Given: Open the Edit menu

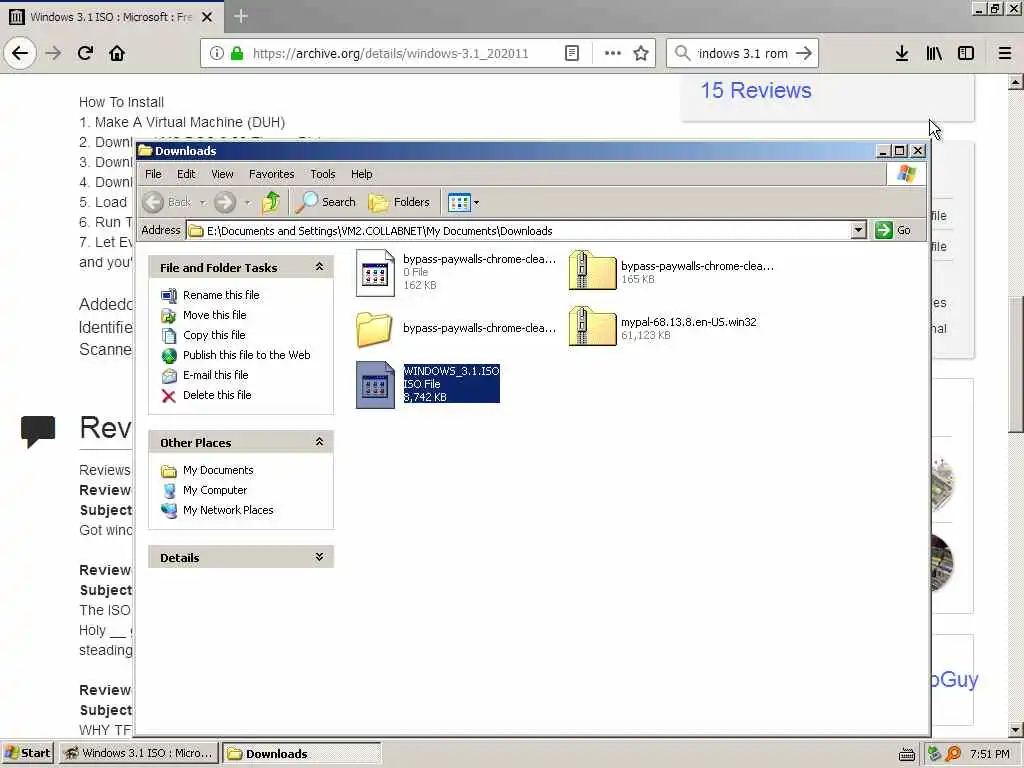Looking at the screenshot, I should tap(186, 174).
